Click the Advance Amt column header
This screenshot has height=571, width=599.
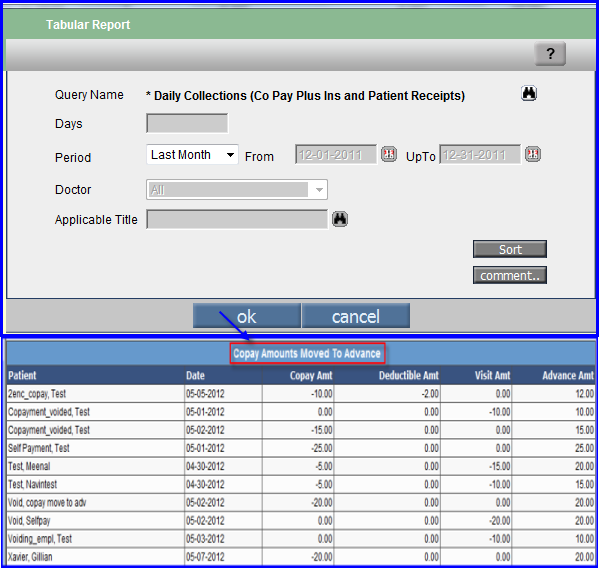(568, 376)
